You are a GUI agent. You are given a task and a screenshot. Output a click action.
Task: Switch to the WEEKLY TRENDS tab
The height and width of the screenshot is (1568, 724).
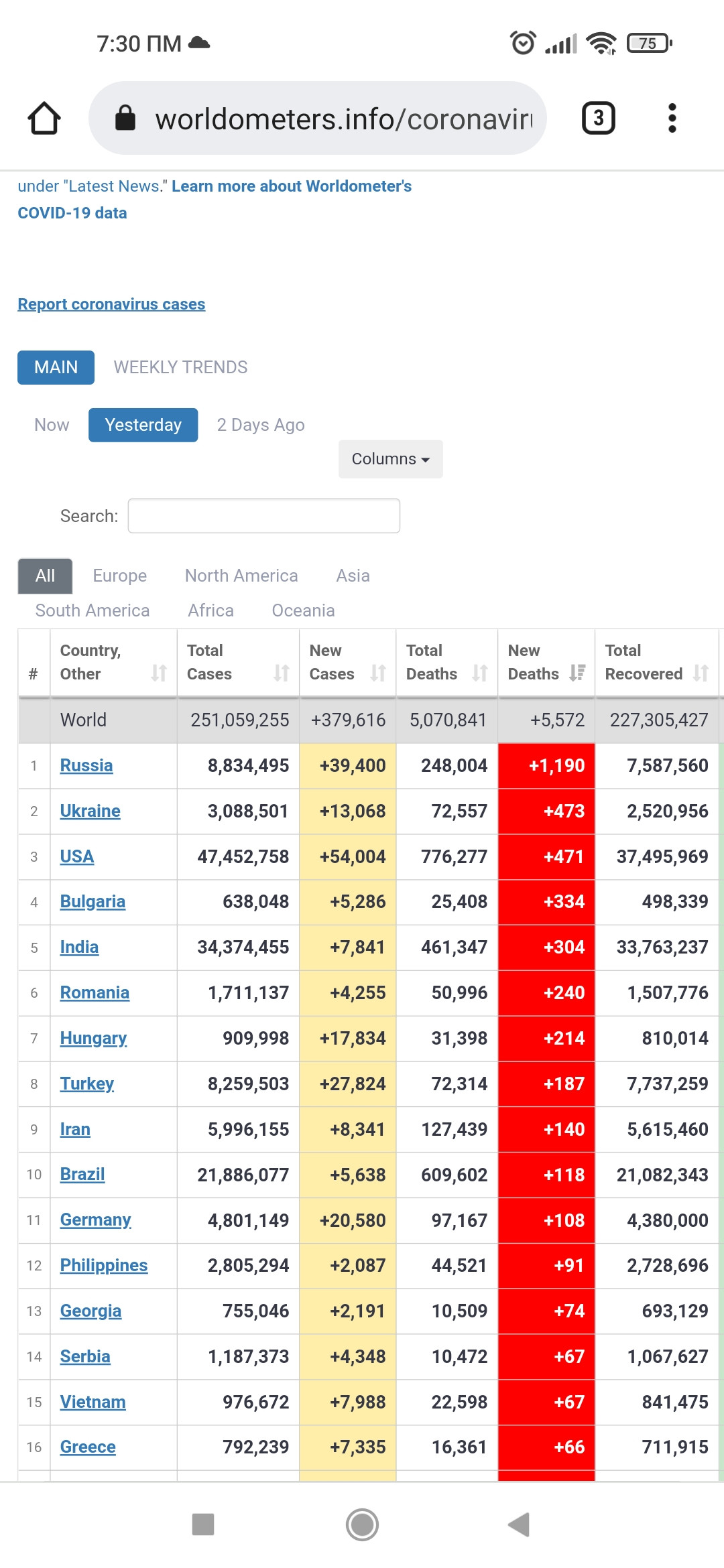180,367
